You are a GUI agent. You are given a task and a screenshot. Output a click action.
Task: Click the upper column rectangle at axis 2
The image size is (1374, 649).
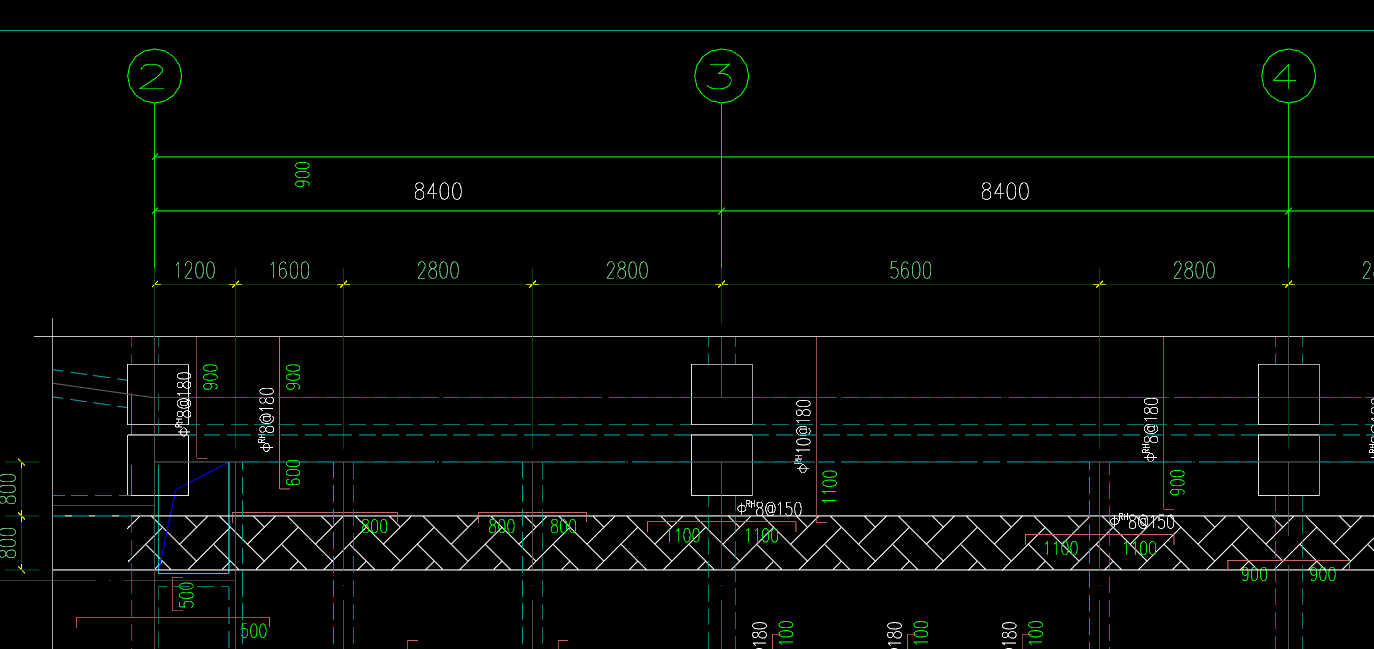(x=158, y=394)
